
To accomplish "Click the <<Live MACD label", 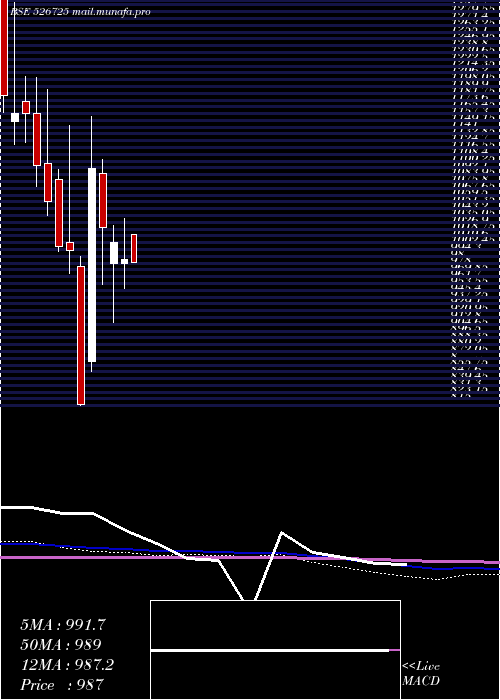I will tap(421, 673).
